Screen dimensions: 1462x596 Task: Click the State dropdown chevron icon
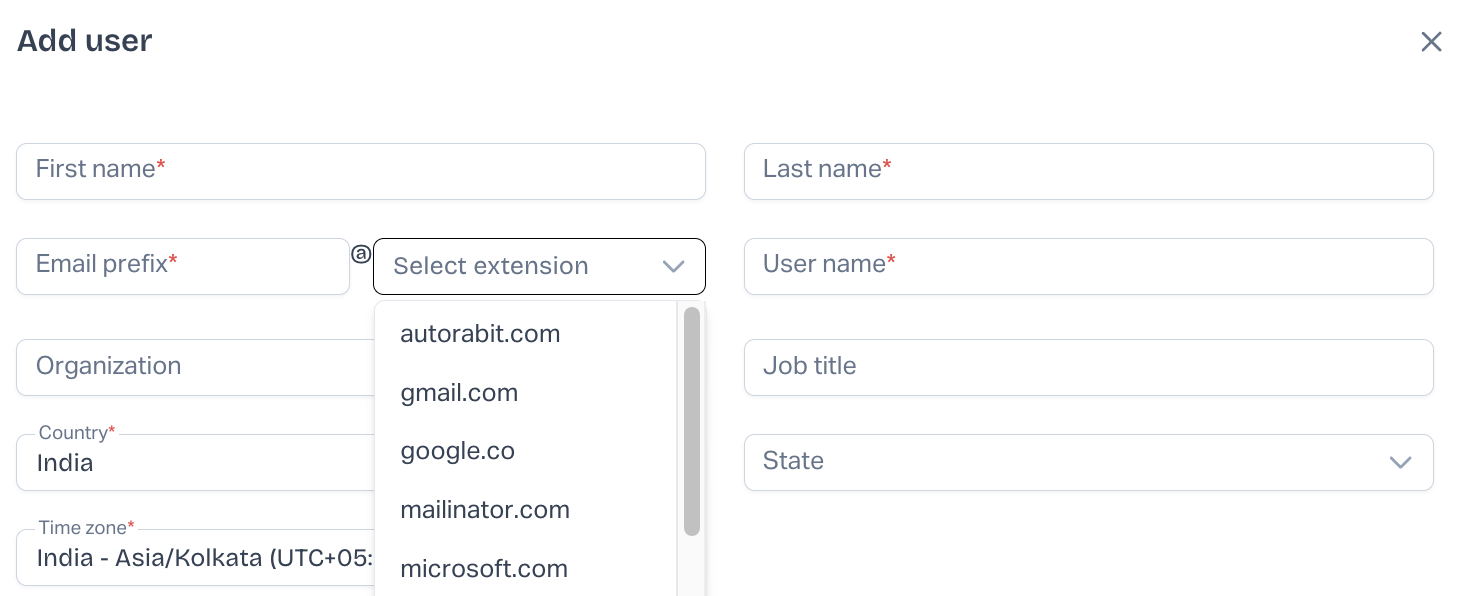(1400, 462)
